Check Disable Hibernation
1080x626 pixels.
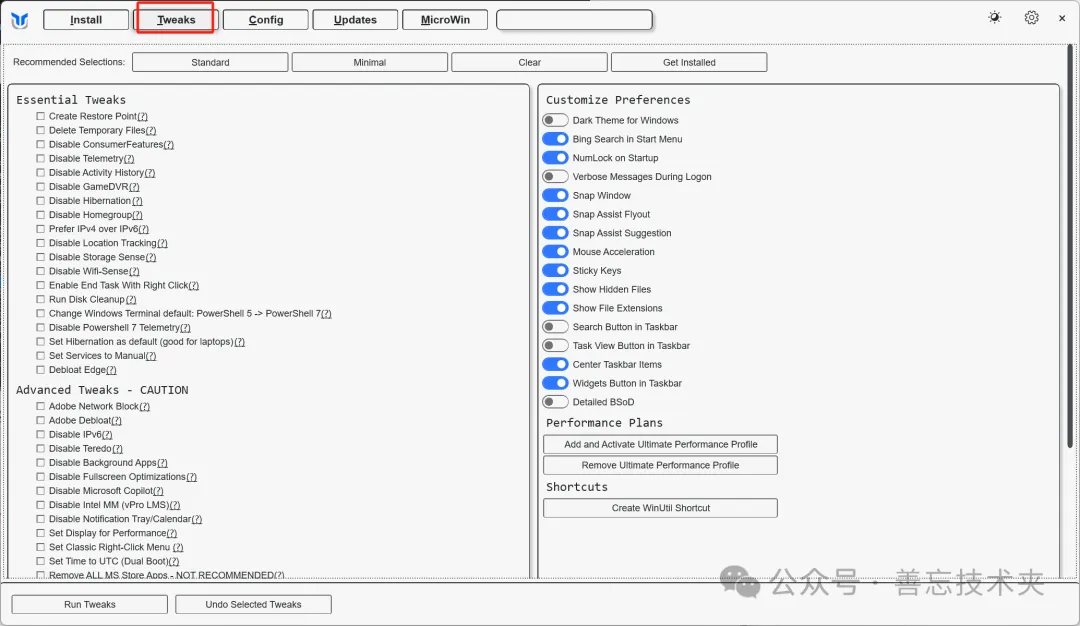pyautogui.click(x=41, y=201)
